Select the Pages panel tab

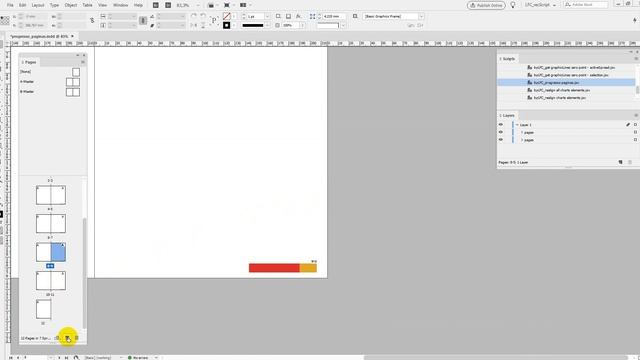[30, 62]
